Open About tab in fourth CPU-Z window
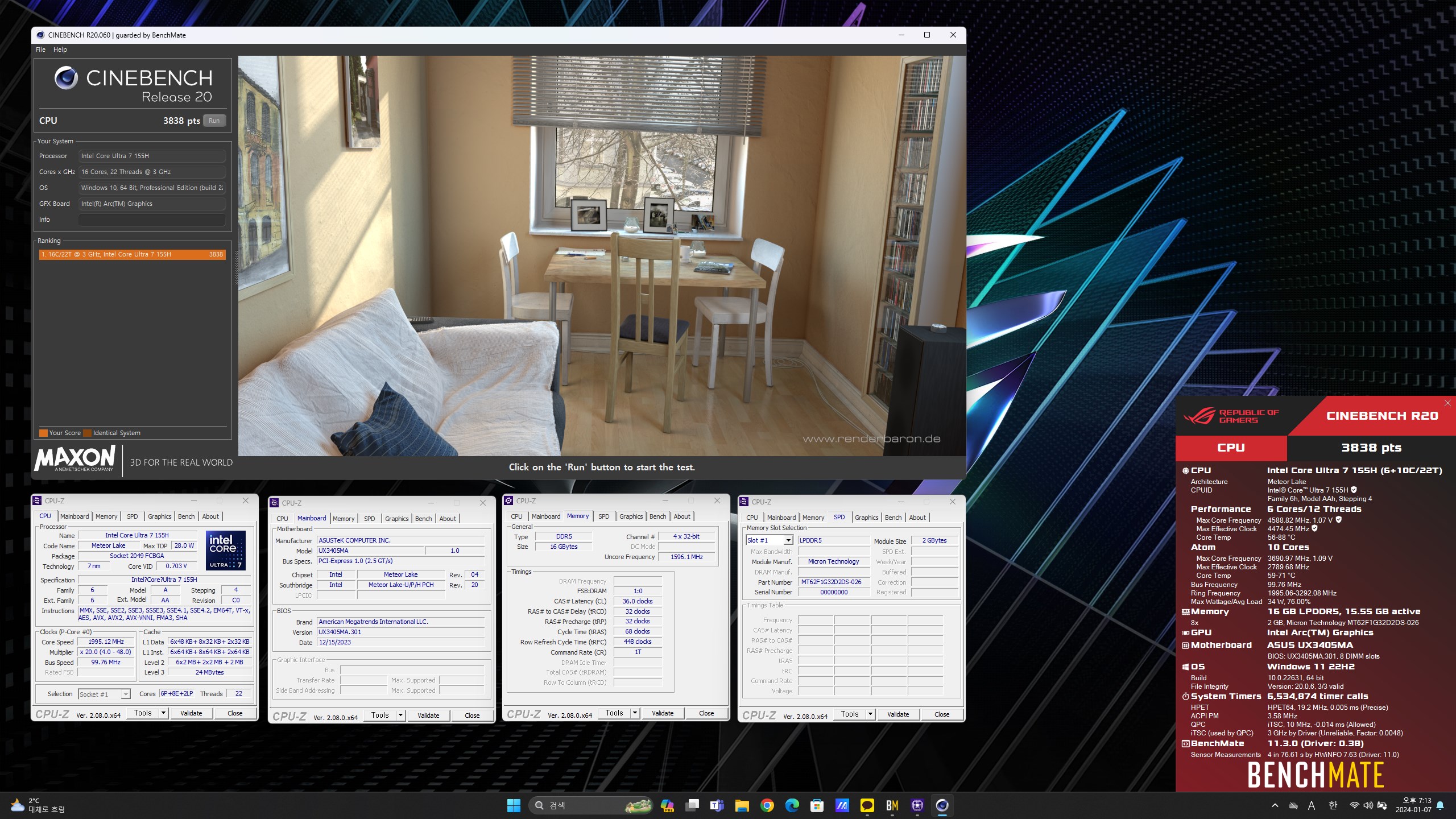Screen dimensions: 1456x819 click(917, 518)
